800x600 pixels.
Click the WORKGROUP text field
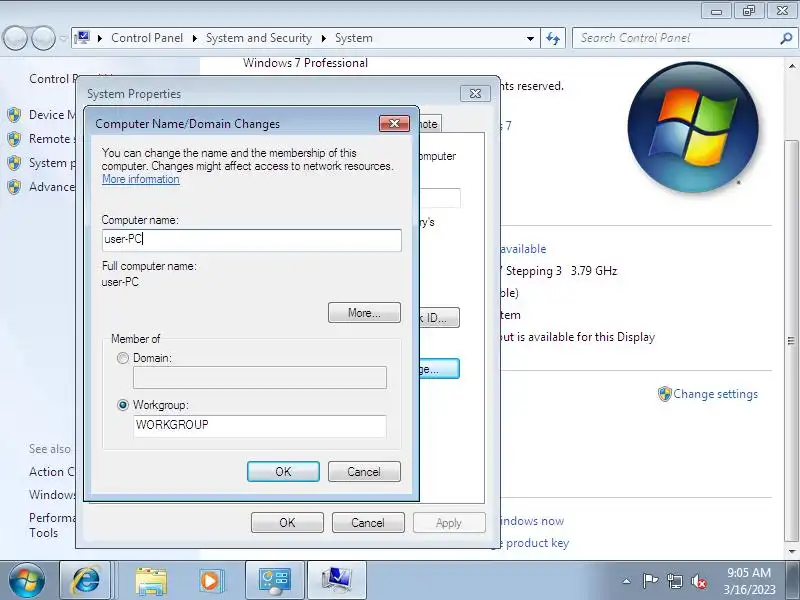pyautogui.click(x=260, y=426)
